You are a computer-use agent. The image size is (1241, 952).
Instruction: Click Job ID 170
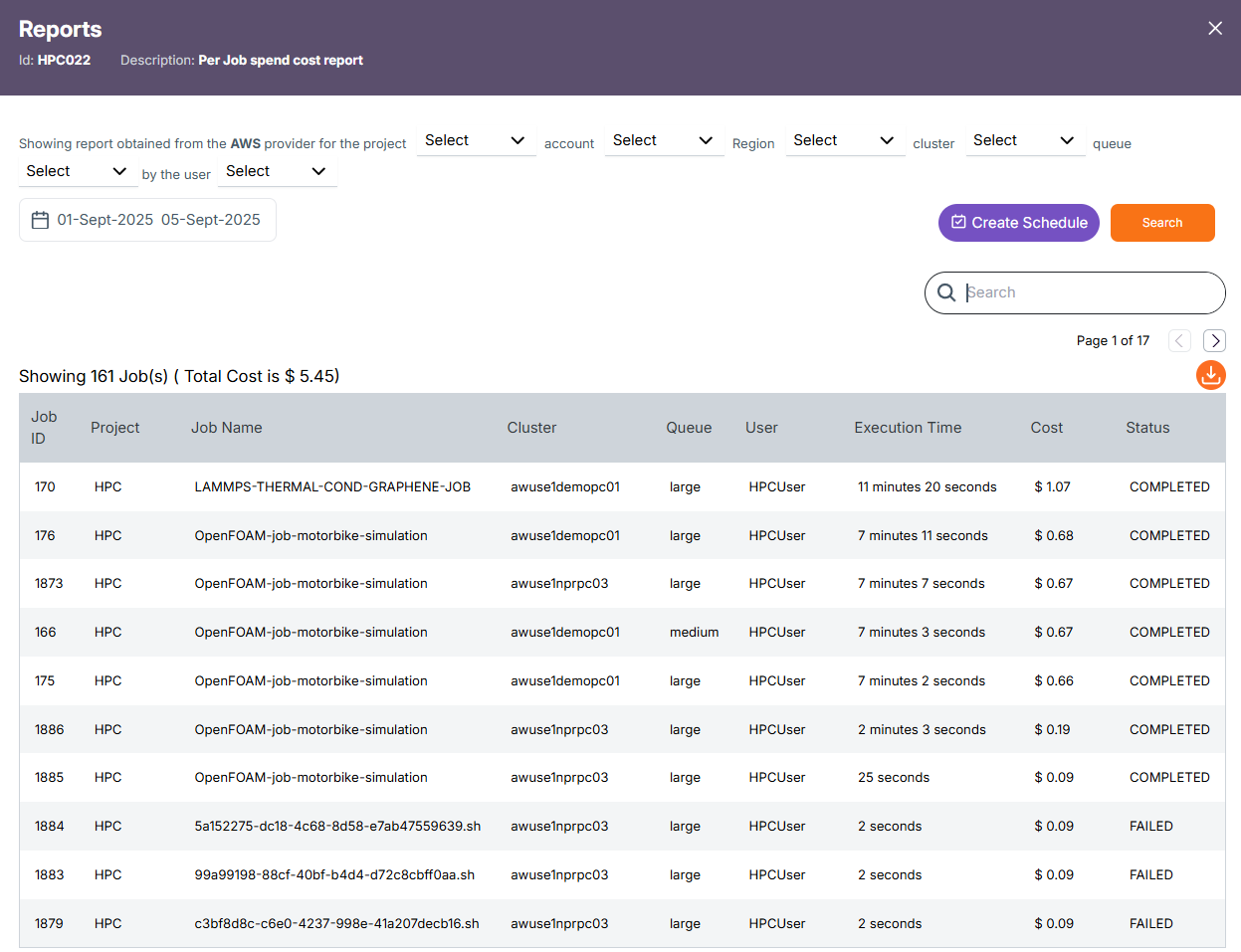click(x=45, y=487)
